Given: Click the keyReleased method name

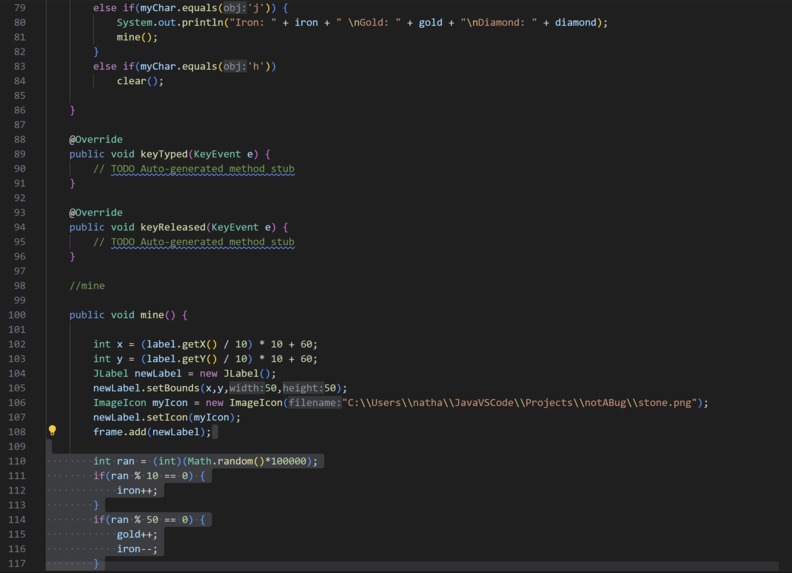Looking at the screenshot, I should tap(173, 227).
